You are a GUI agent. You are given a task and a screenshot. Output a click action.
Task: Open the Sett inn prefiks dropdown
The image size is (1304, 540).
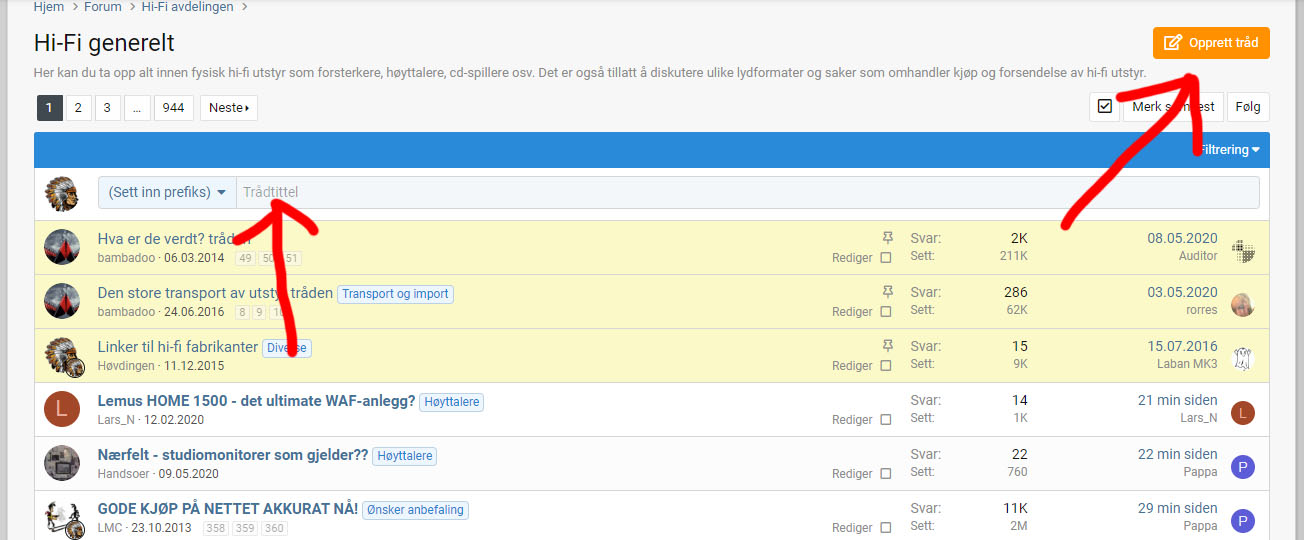[x=167, y=193]
